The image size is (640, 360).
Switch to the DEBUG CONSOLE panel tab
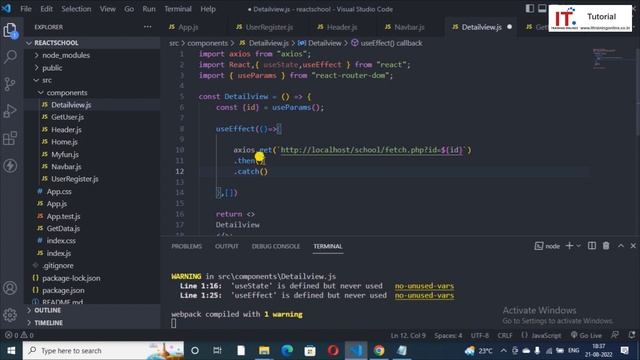pyautogui.click(x=276, y=246)
